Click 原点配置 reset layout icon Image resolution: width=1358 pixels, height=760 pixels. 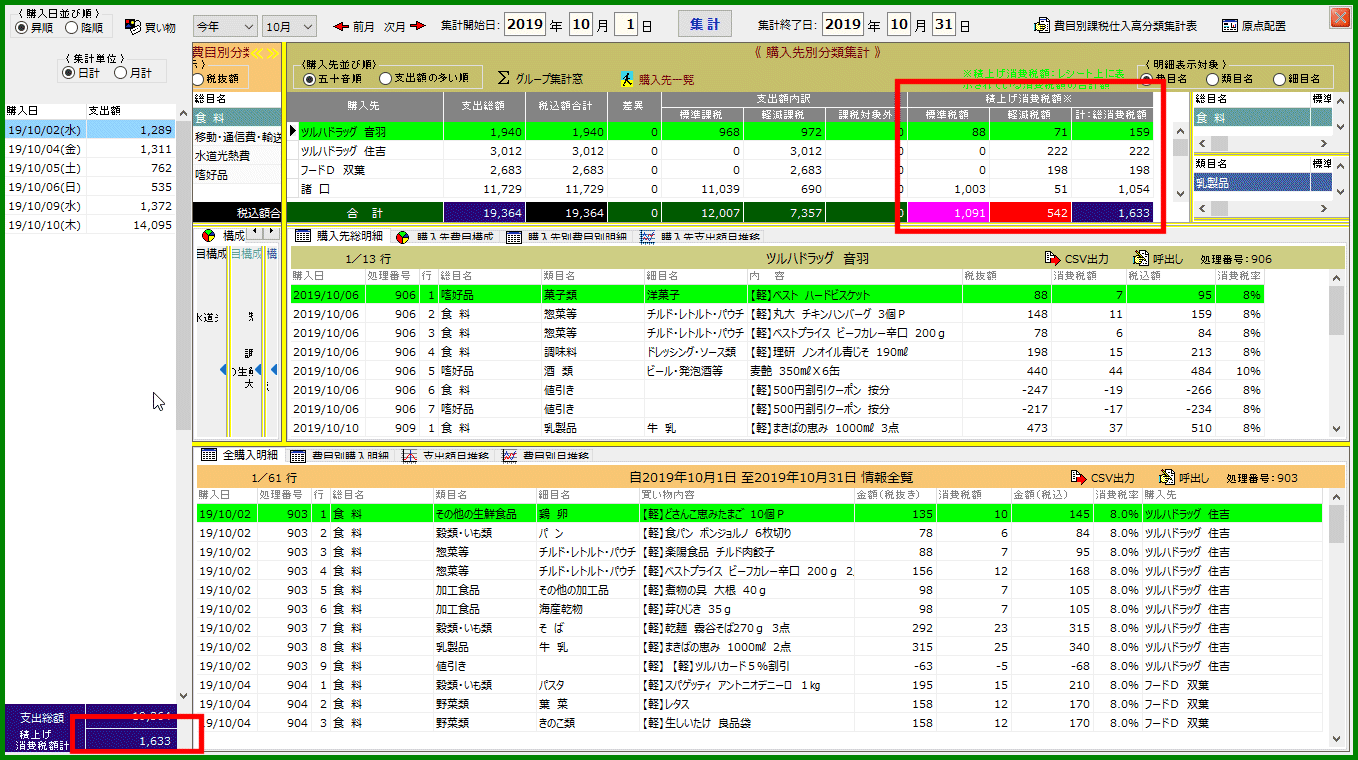pos(1230,26)
